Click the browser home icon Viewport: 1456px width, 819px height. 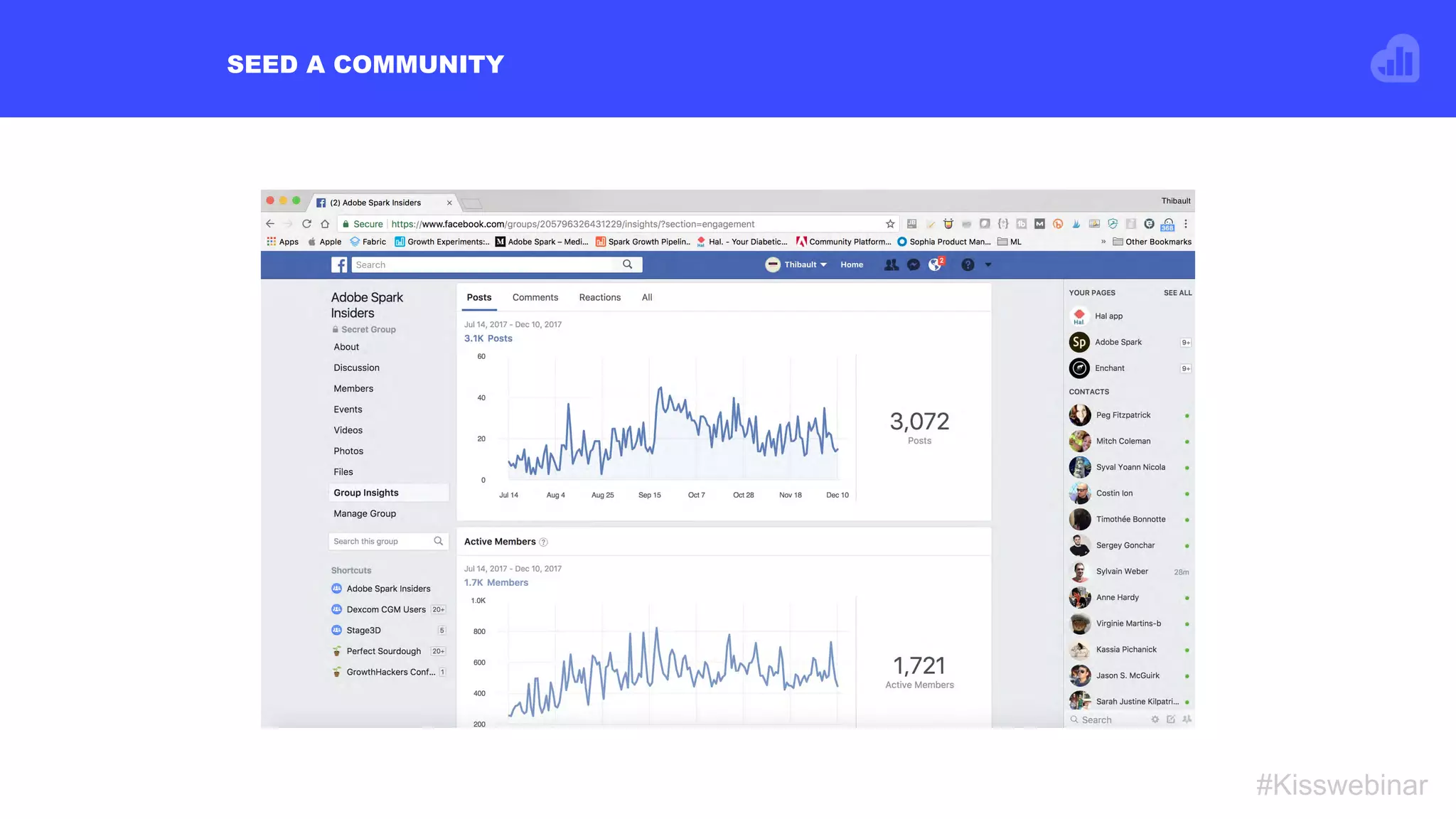325,223
